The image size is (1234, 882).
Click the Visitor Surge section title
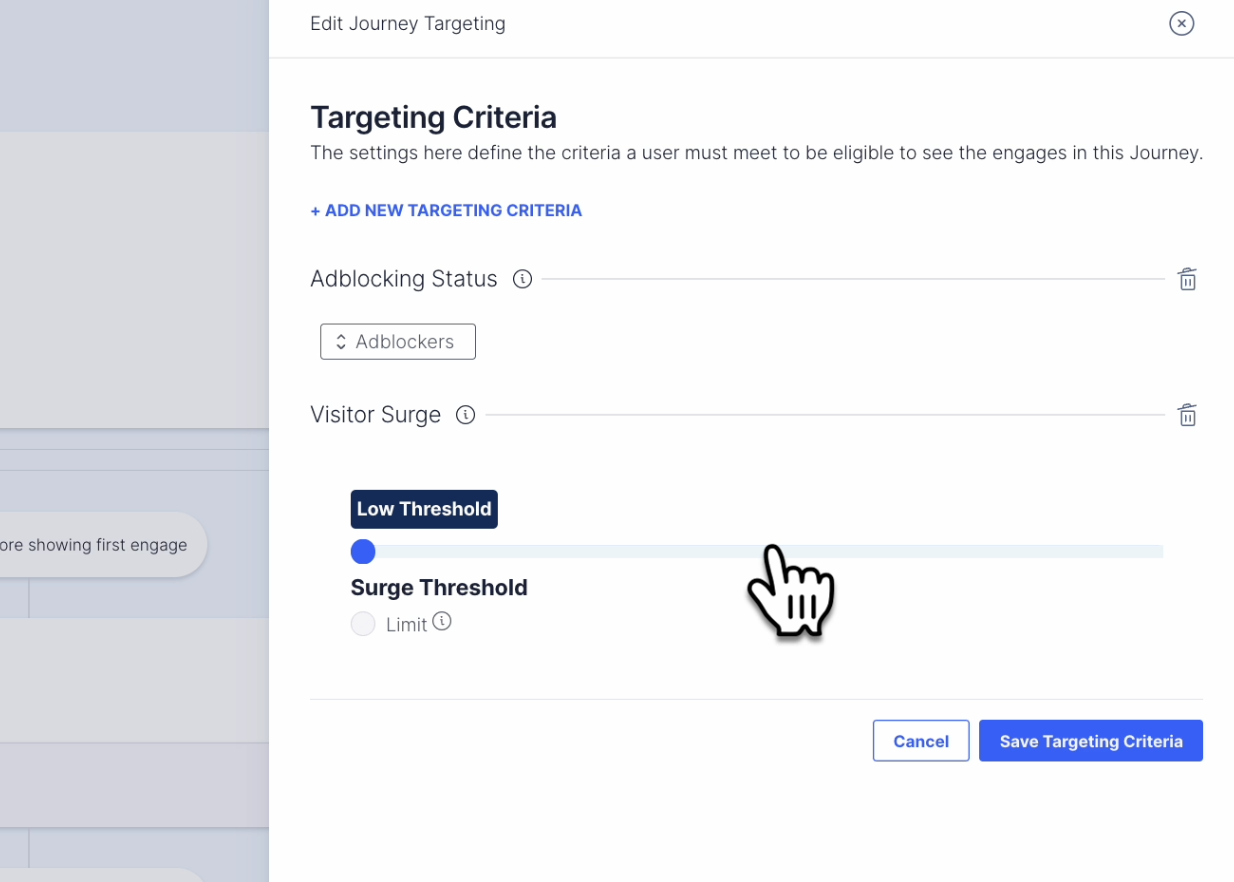click(375, 415)
